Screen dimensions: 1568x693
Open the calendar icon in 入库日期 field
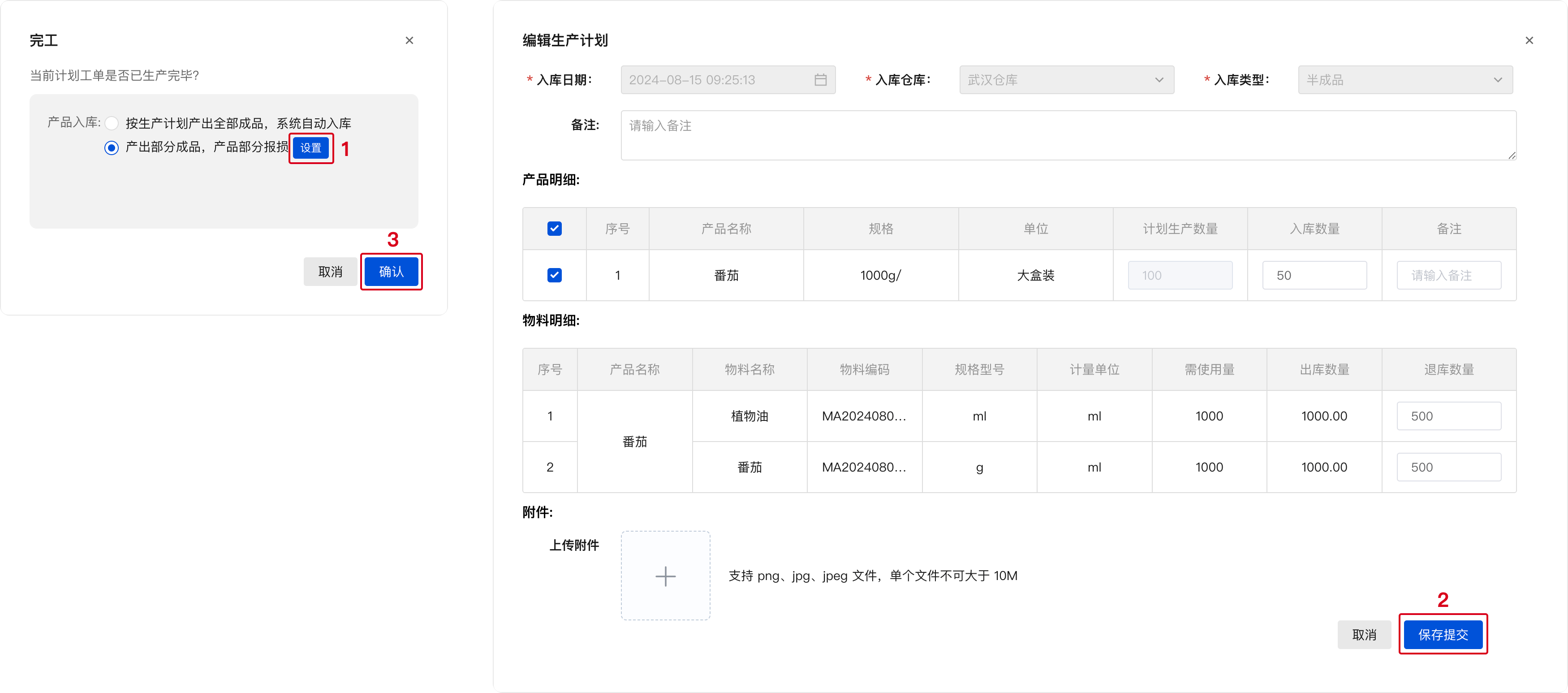click(x=821, y=80)
